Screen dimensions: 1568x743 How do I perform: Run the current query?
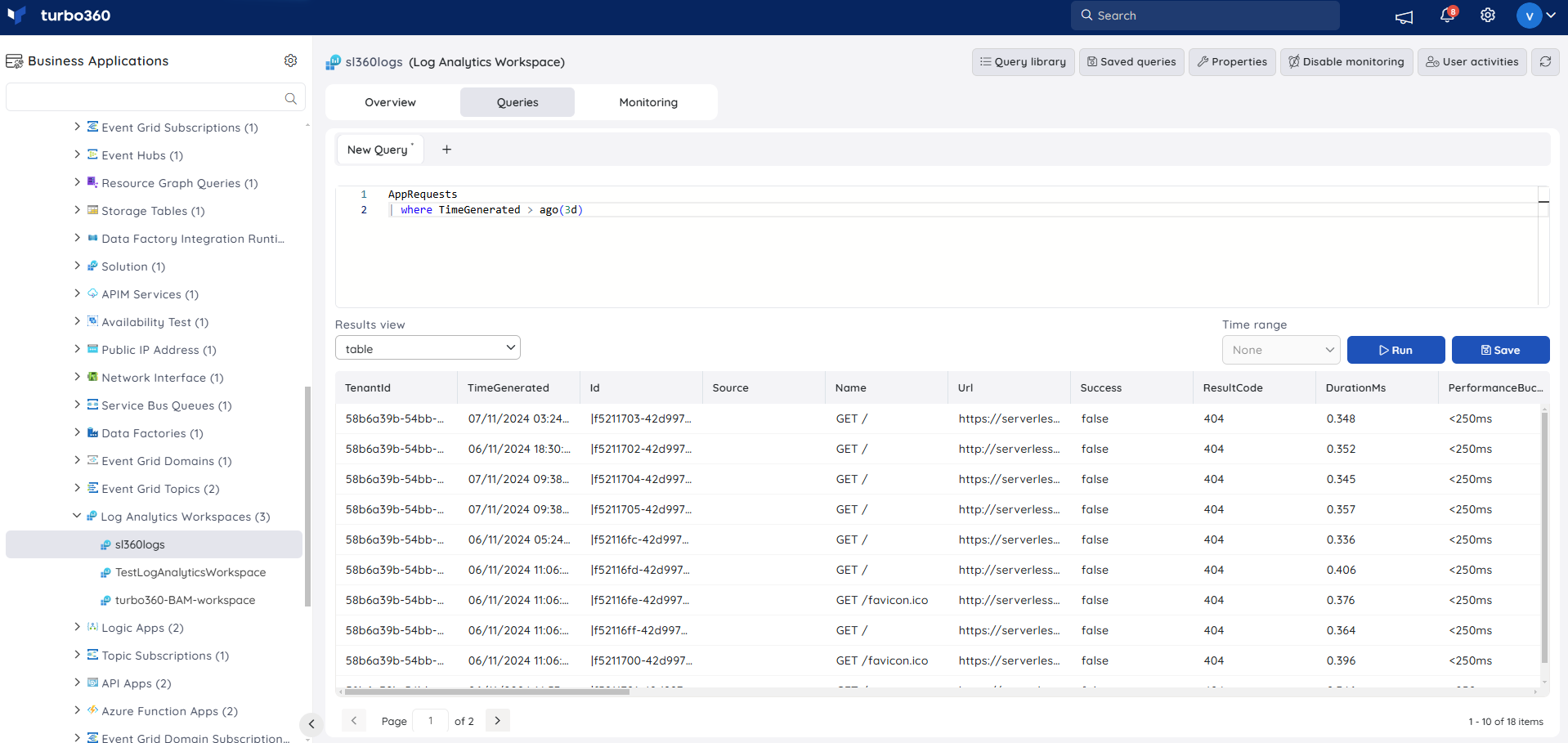1396,350
